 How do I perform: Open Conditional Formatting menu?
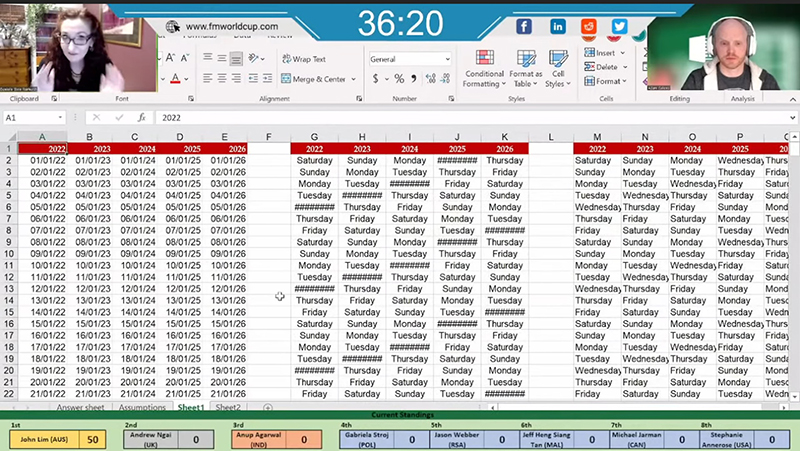(x=484, y=69)
